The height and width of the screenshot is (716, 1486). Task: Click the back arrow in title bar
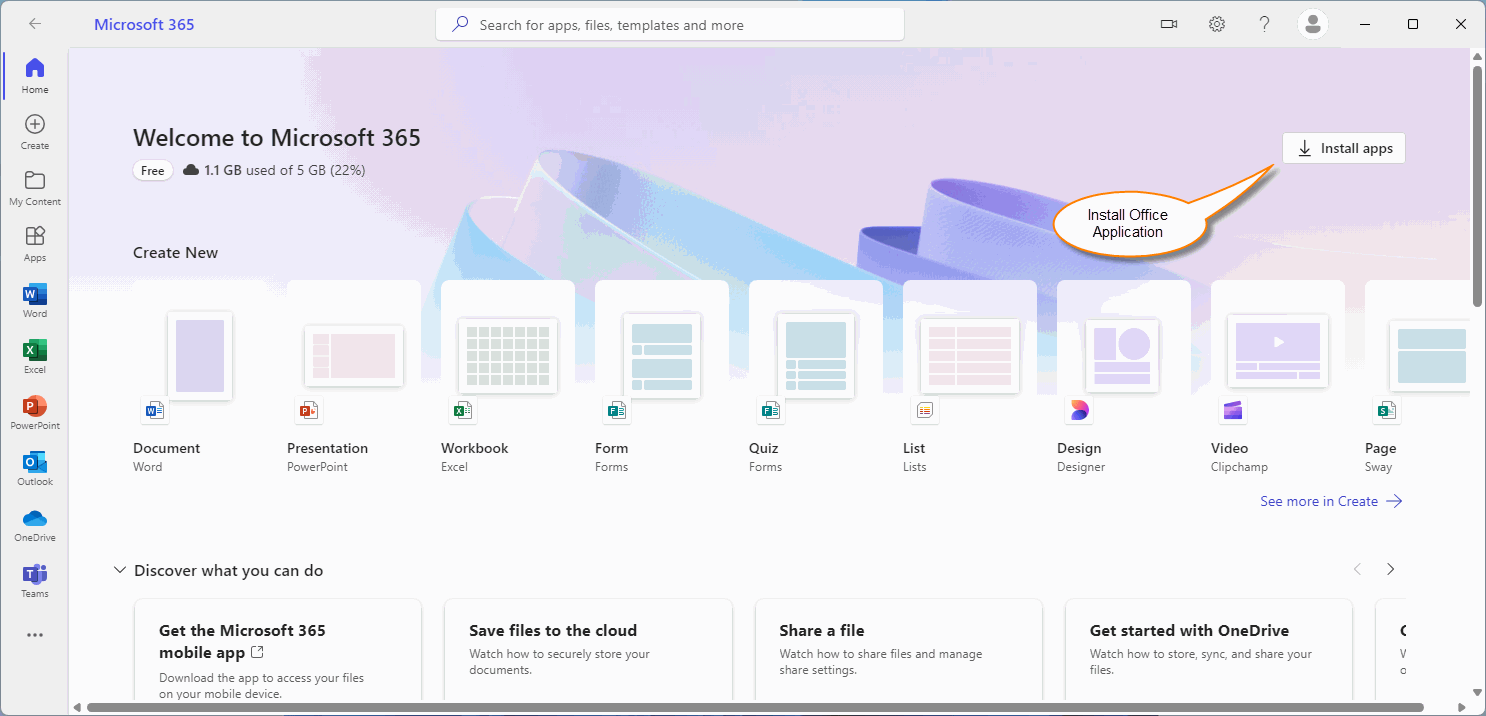(35, 24)
